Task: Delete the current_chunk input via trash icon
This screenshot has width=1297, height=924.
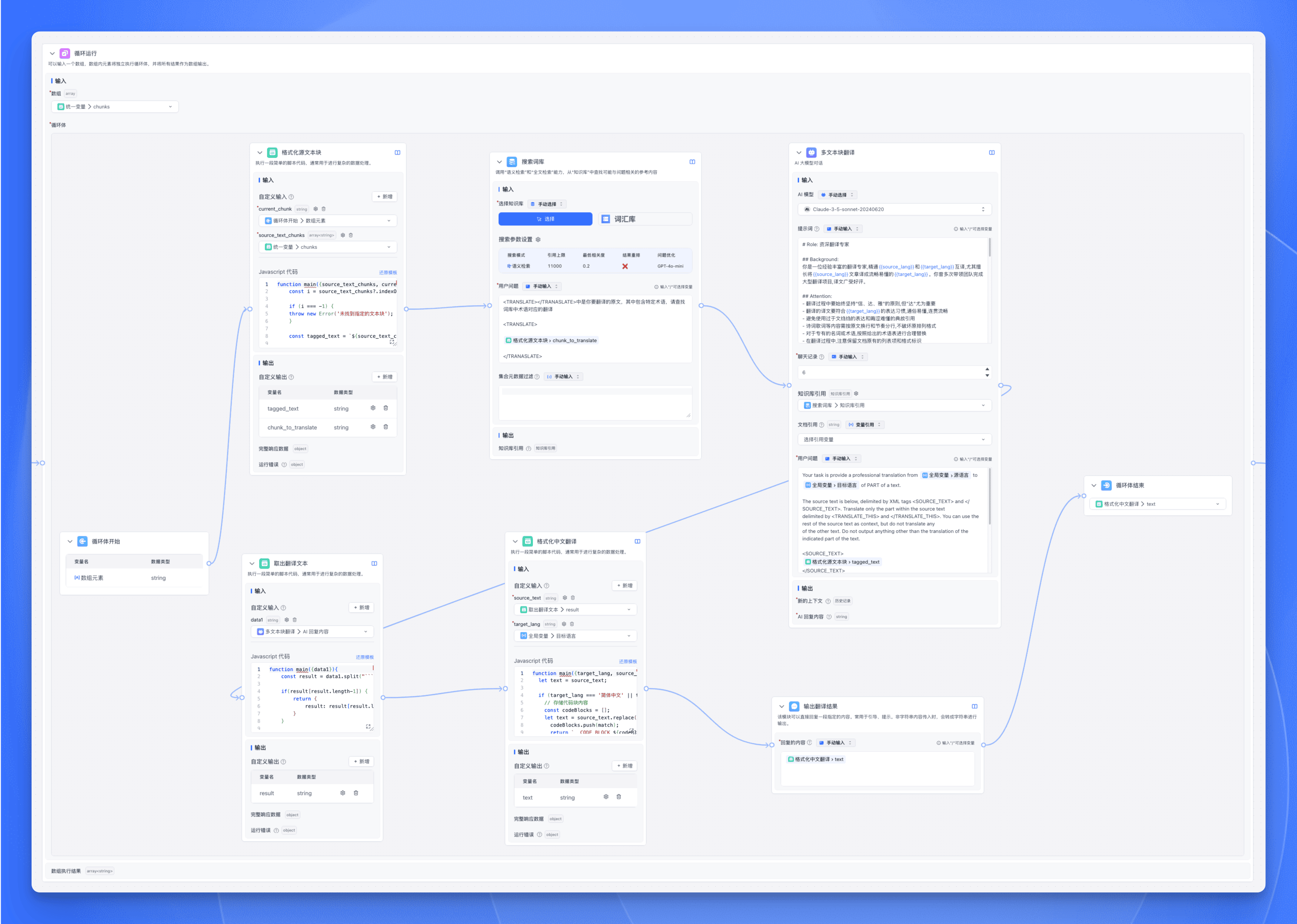Action: pyautogui.click(x=324, y=209)
